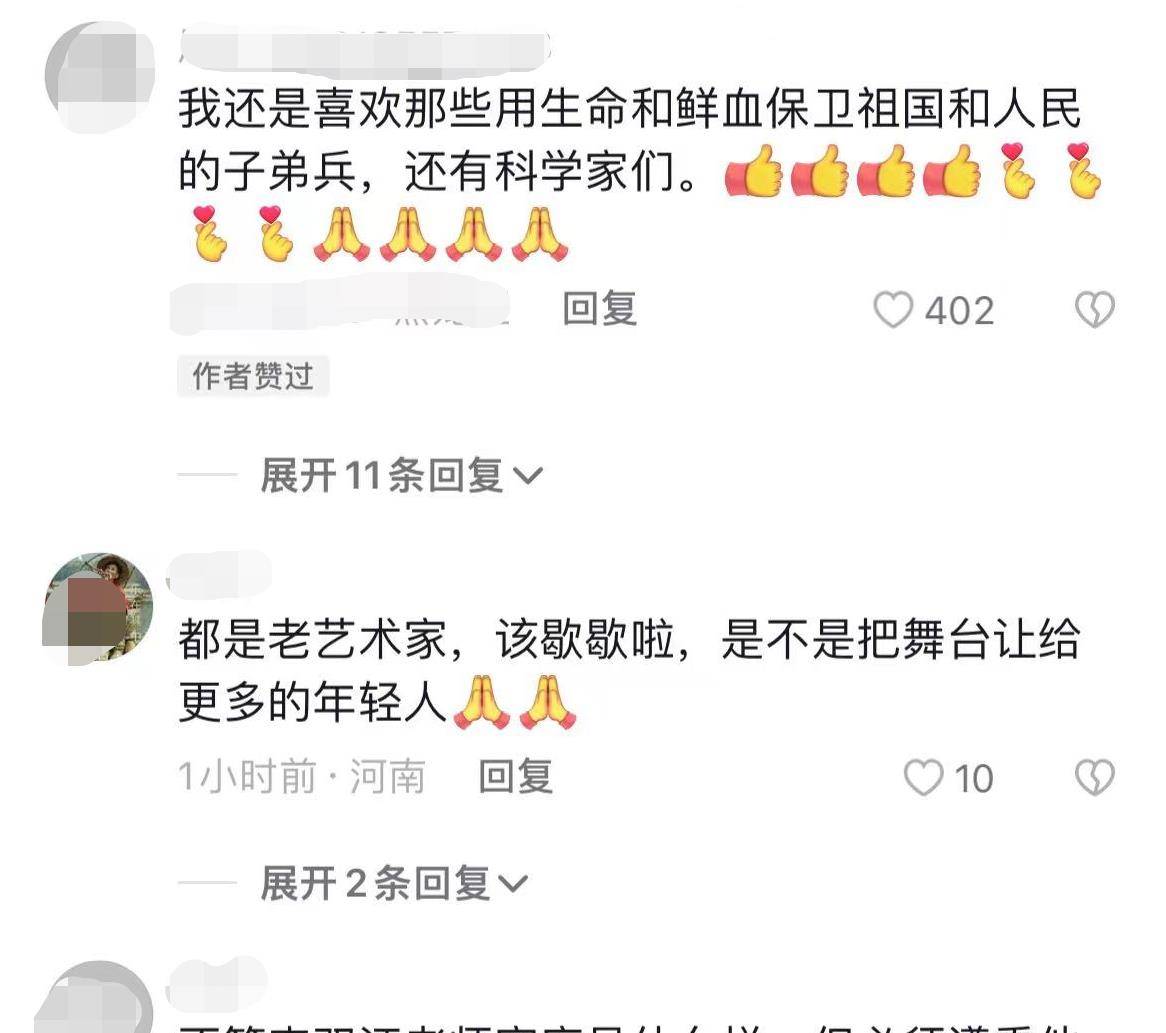The height and width of the screenshot is (1033, 1166).
Task: Reply to the 河南 user's comment
Action: click(x=515, y=777)
